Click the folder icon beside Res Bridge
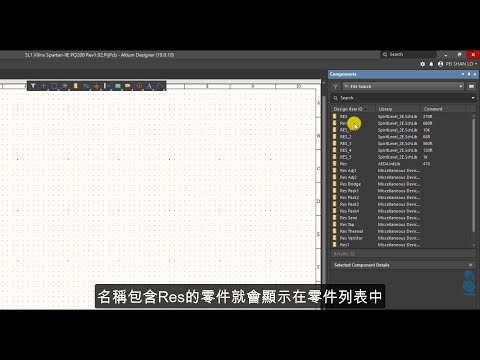The image size is (480, 360). click(x=335, y=184)
